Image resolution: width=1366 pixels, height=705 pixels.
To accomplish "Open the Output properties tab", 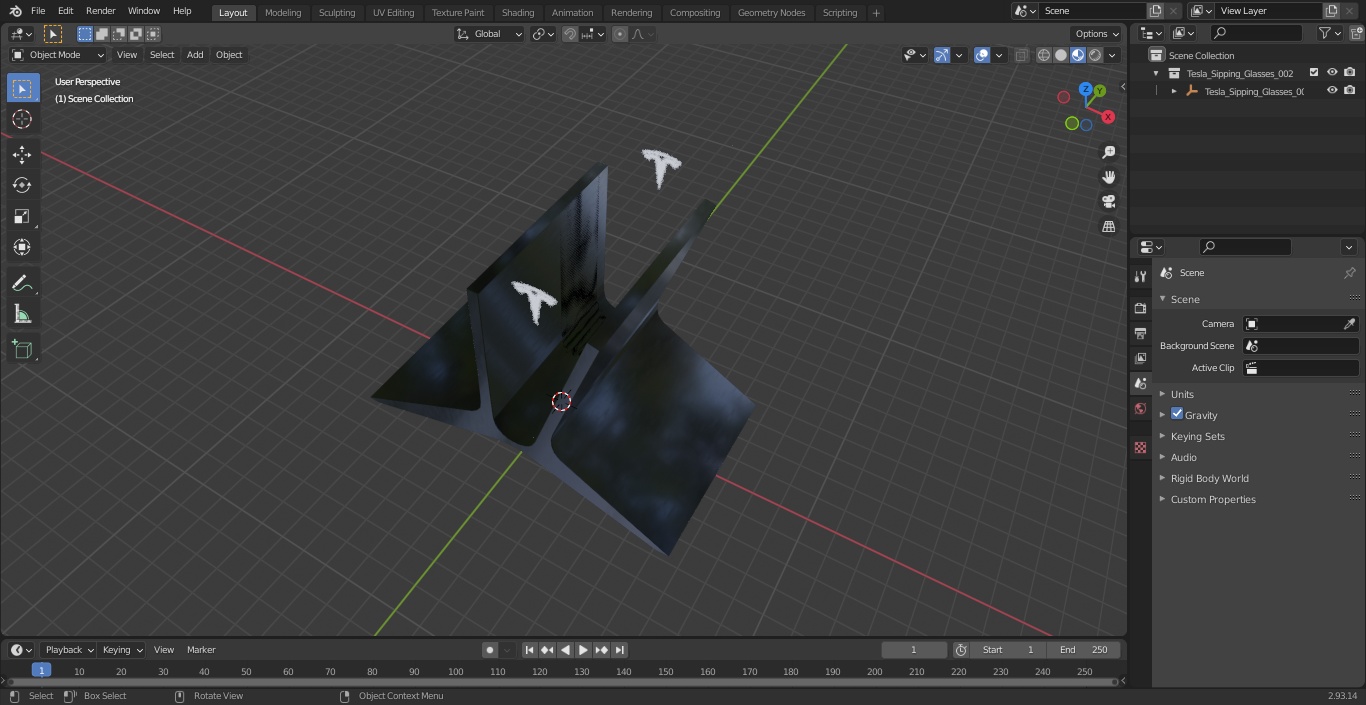I will point(1140,333).
